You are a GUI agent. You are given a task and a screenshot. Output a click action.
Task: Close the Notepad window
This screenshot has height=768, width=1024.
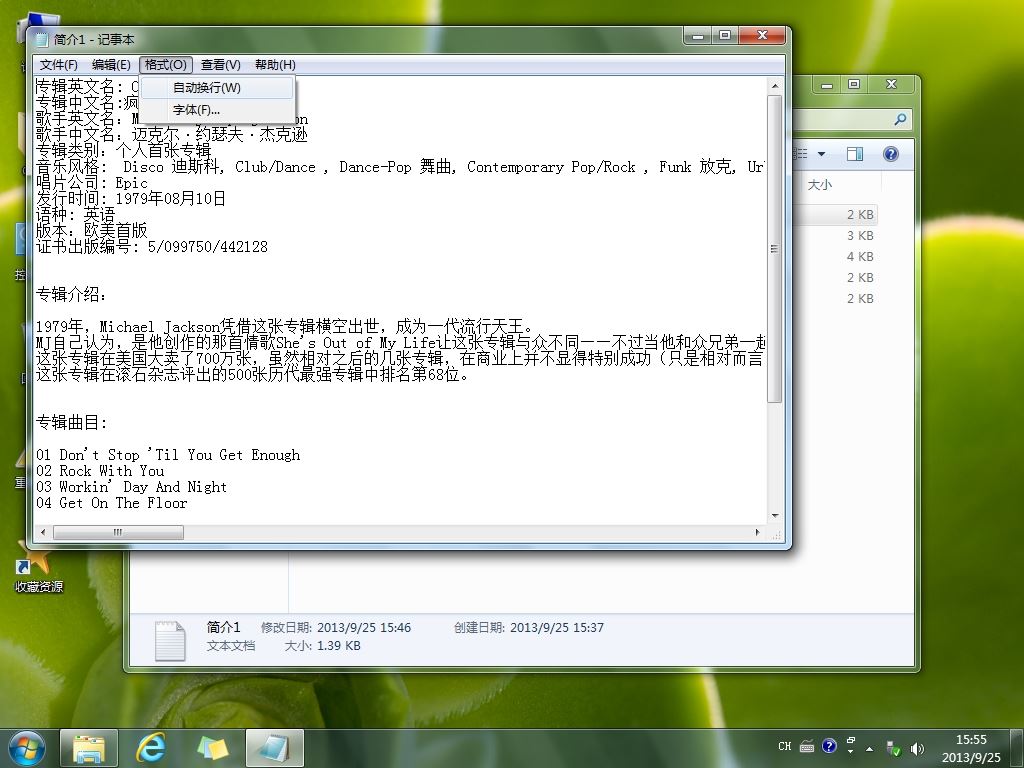click(x=762, y=36)
